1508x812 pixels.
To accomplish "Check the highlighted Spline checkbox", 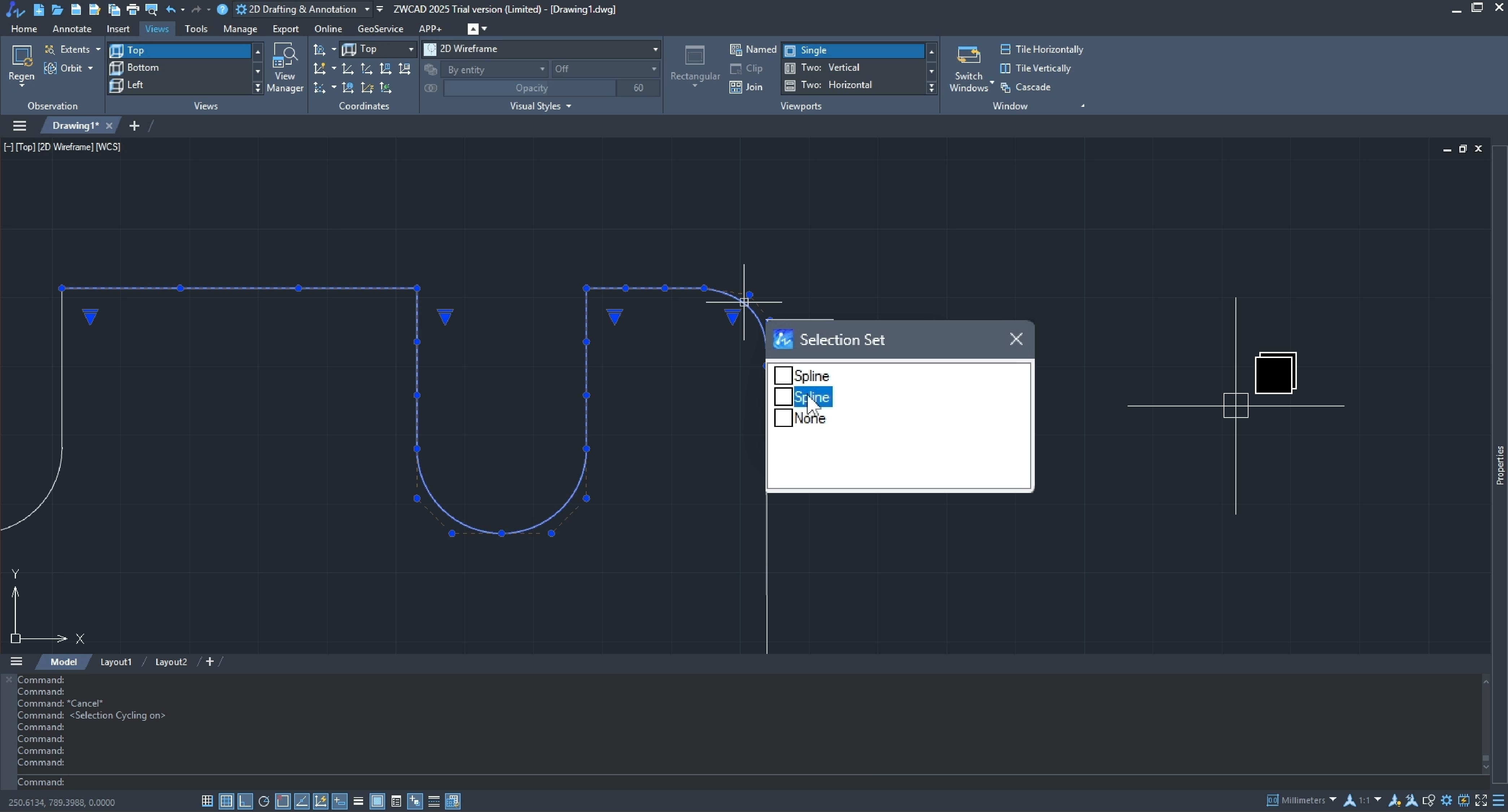I will point(783,396).
